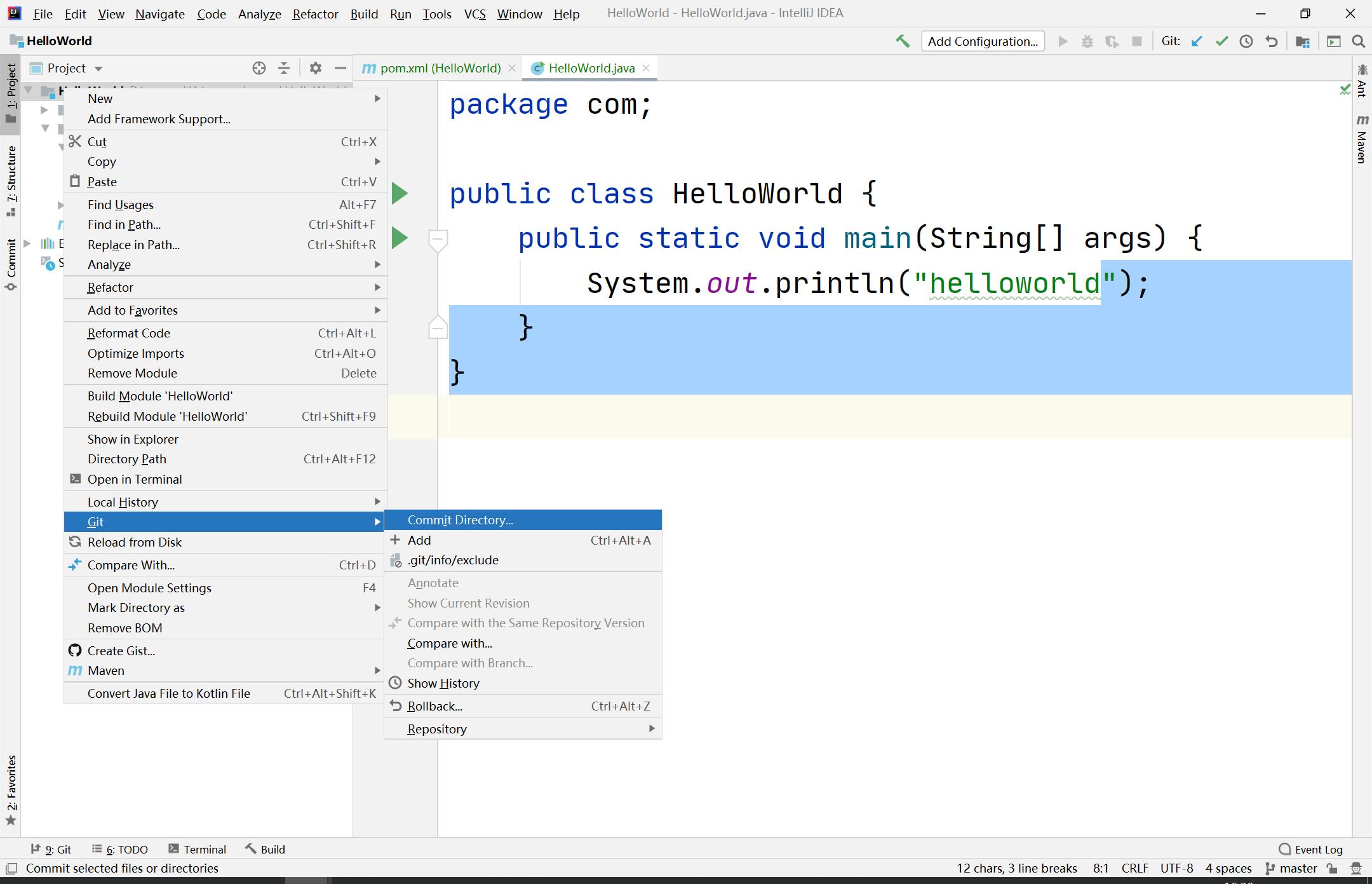Click the inspection checkmark at editor top right

click(1345, 90)
